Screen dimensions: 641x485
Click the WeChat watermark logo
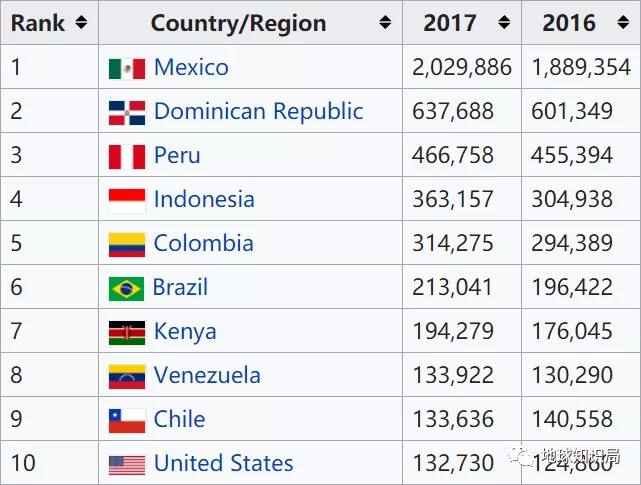click(523, 457)
